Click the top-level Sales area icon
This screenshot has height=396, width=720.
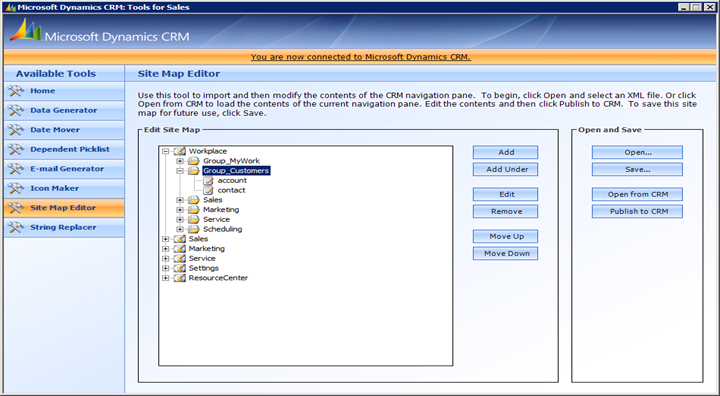click(x=180, y=239)
